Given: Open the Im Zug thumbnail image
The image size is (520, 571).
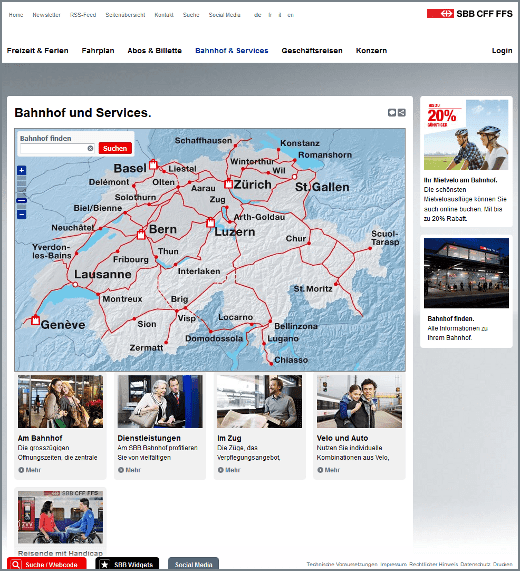Looking at the screenshot, I should 259,401.
